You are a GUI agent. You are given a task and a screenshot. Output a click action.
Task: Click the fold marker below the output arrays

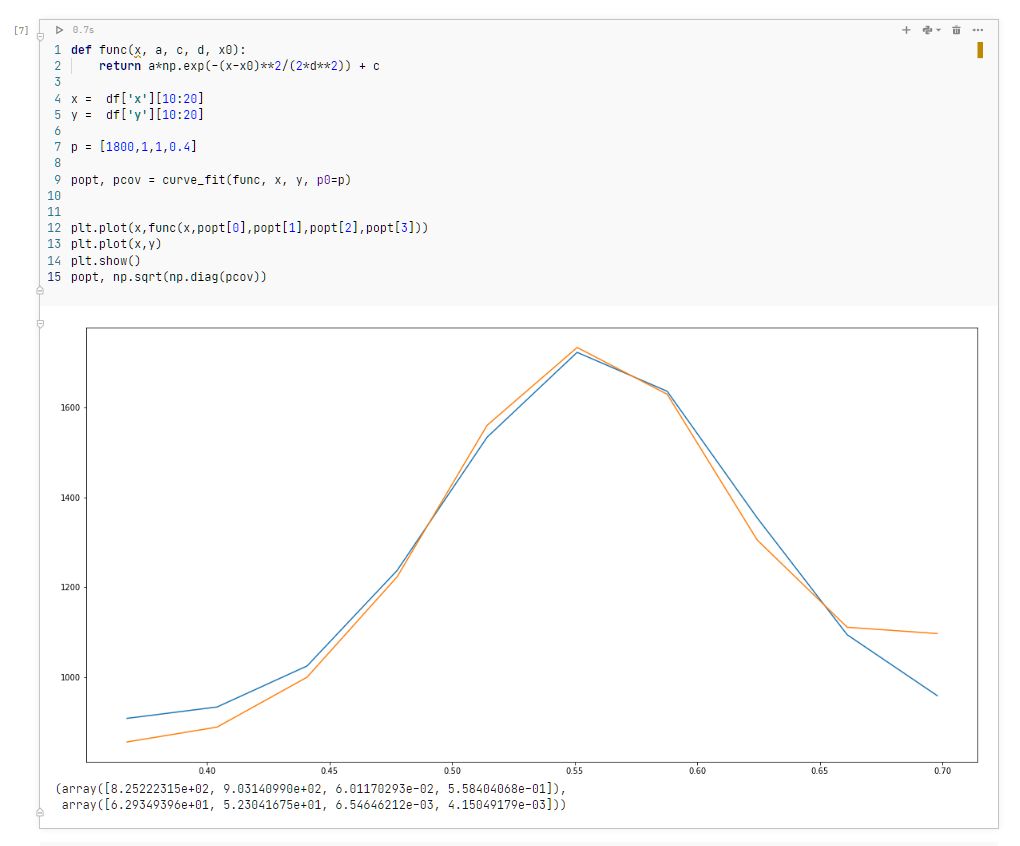40,812
